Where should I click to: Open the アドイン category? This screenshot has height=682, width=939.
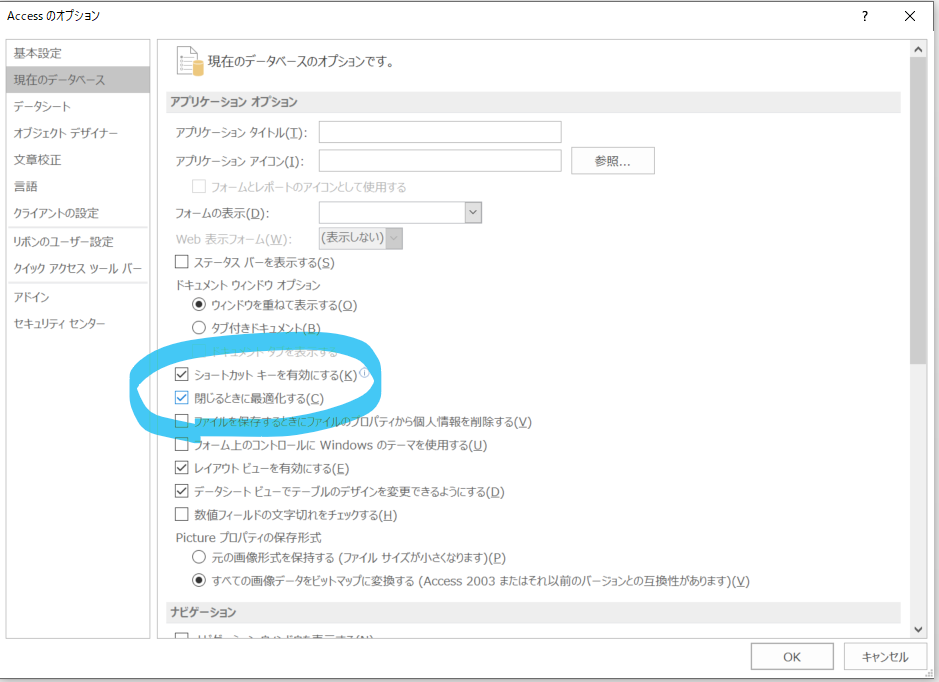78,297
